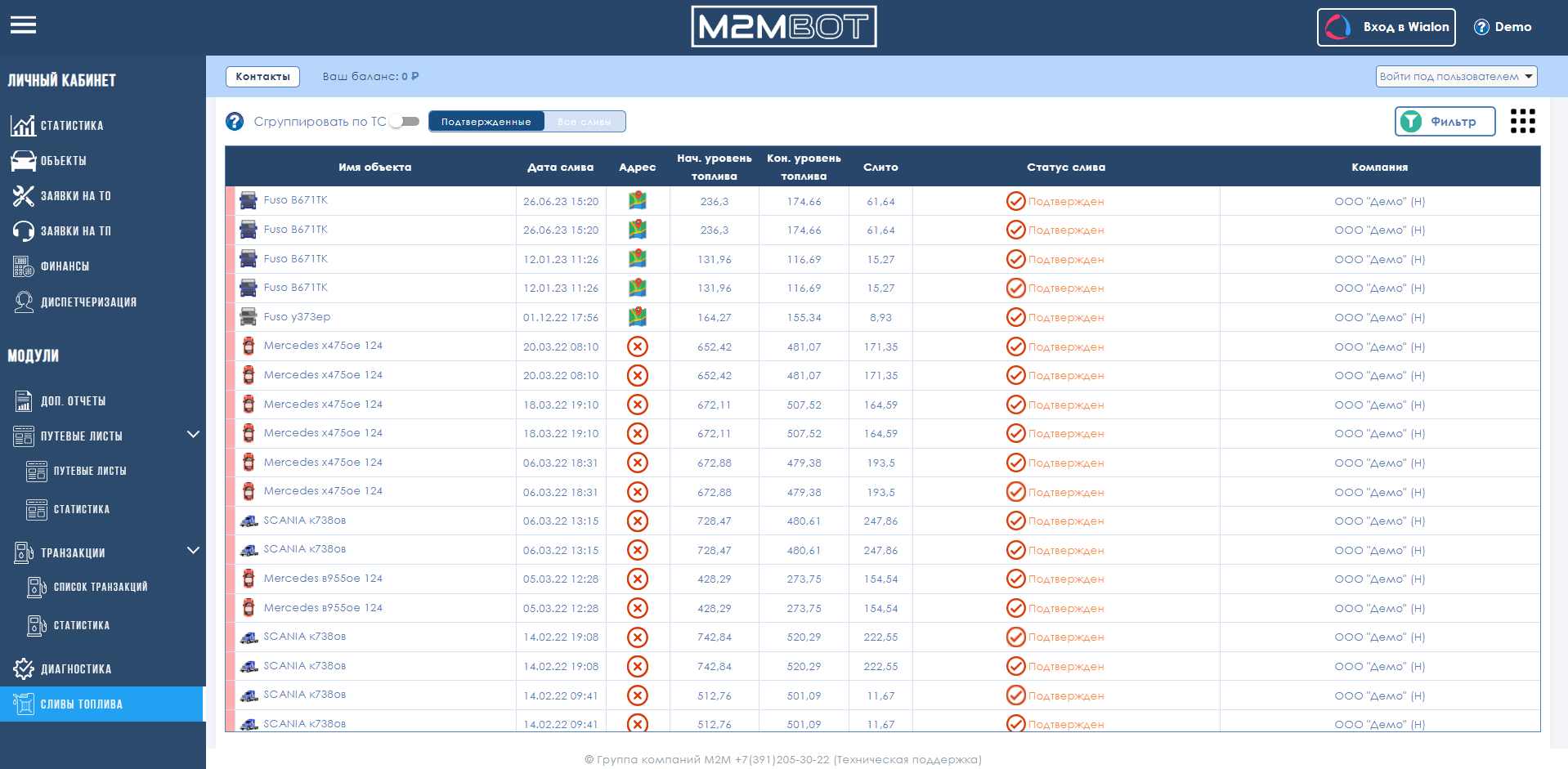Click the Статистика chart icon
This screenshot has width=1568, height=769.
(23, 125)
